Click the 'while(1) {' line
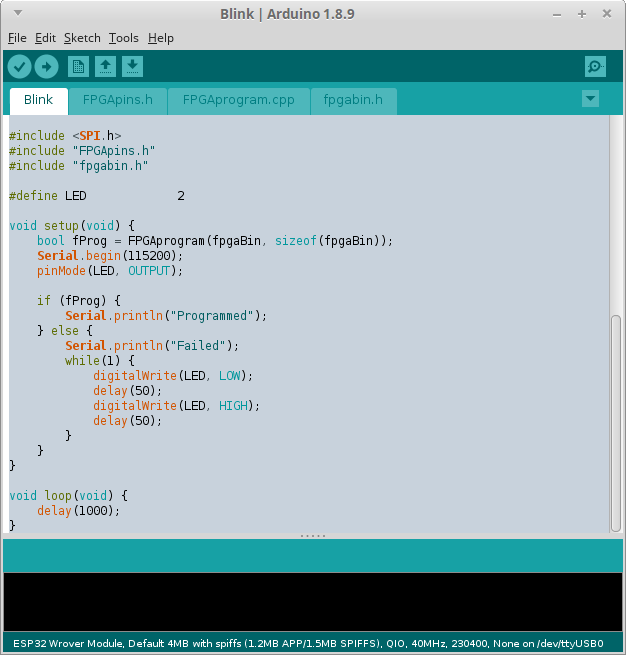Viewport: 626px width, 655px height. [x=100, y=361]
